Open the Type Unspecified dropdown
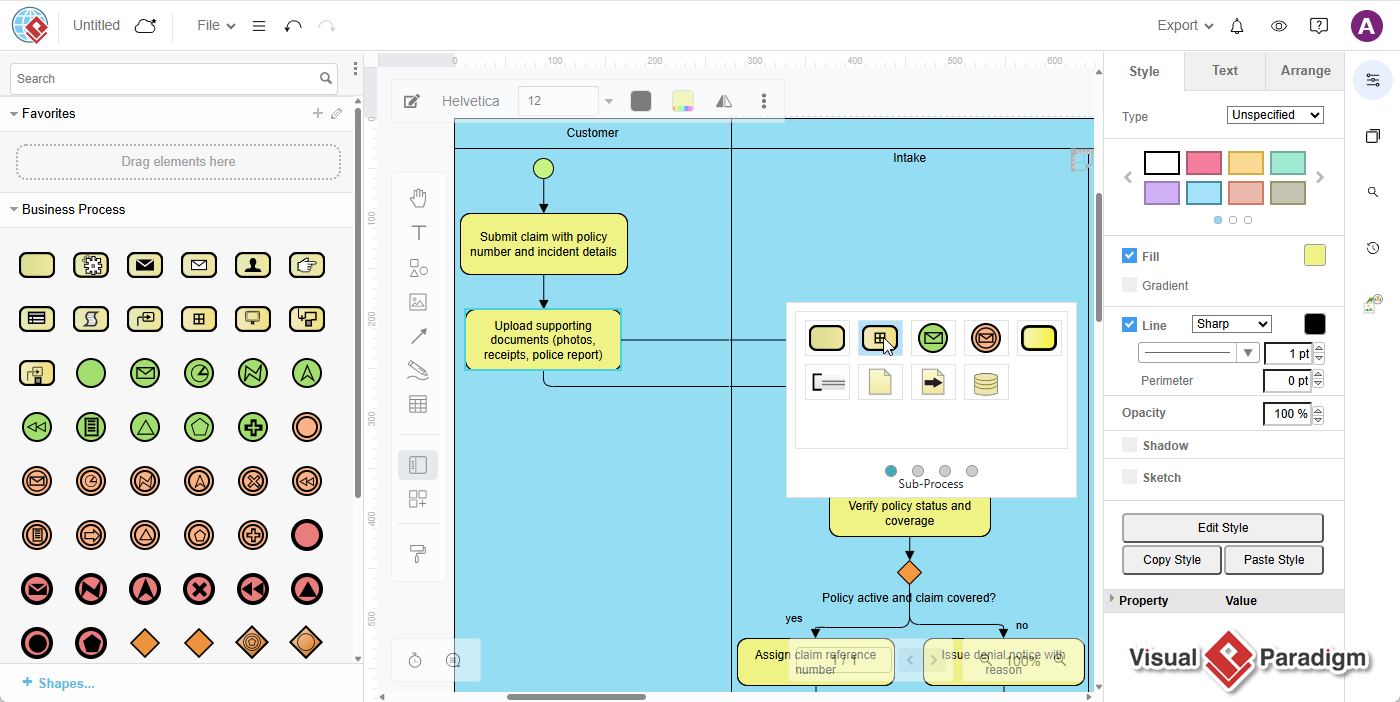 [x=1275, y=115]
